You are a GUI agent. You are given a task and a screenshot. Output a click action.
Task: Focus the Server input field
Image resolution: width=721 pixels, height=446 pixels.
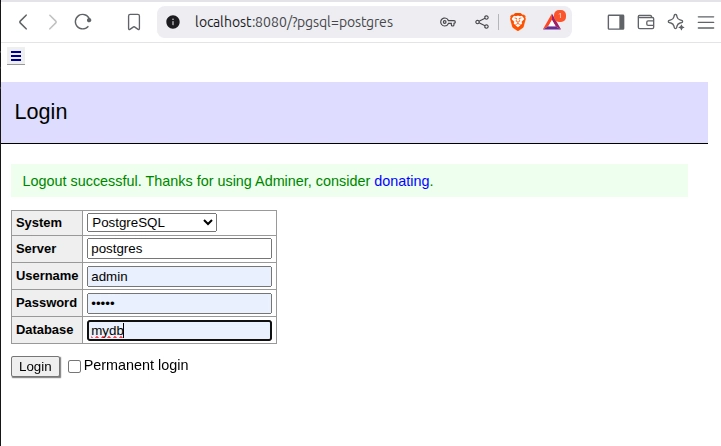coord(179,249)
